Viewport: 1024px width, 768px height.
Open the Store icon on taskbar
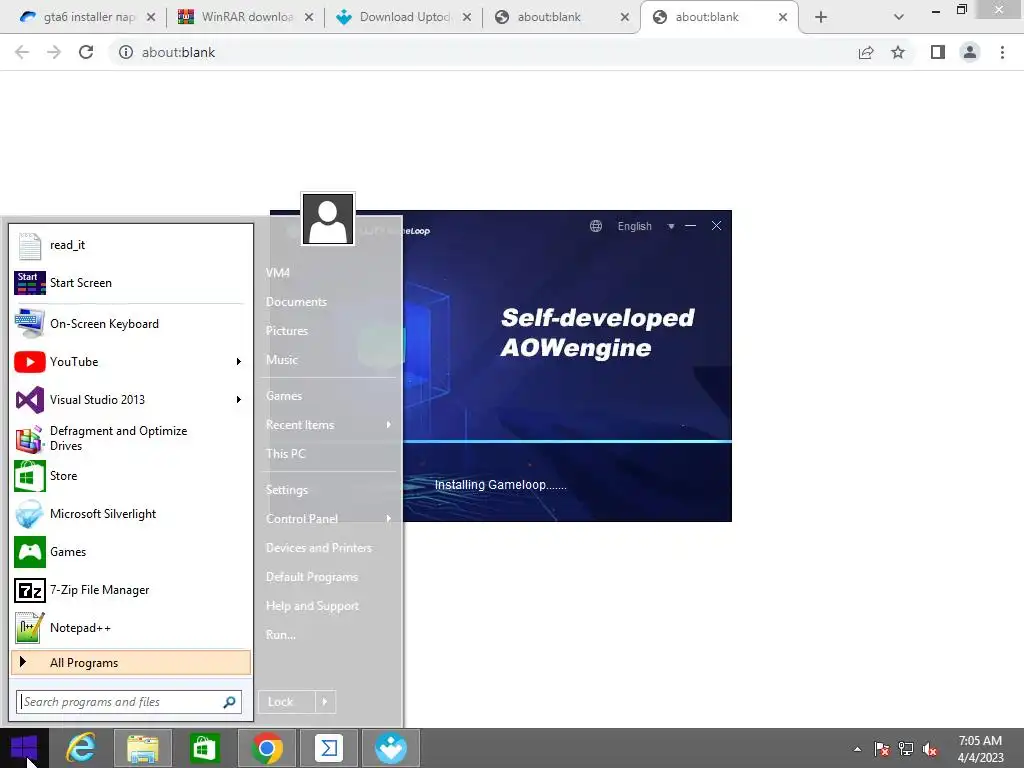[204, 748]
